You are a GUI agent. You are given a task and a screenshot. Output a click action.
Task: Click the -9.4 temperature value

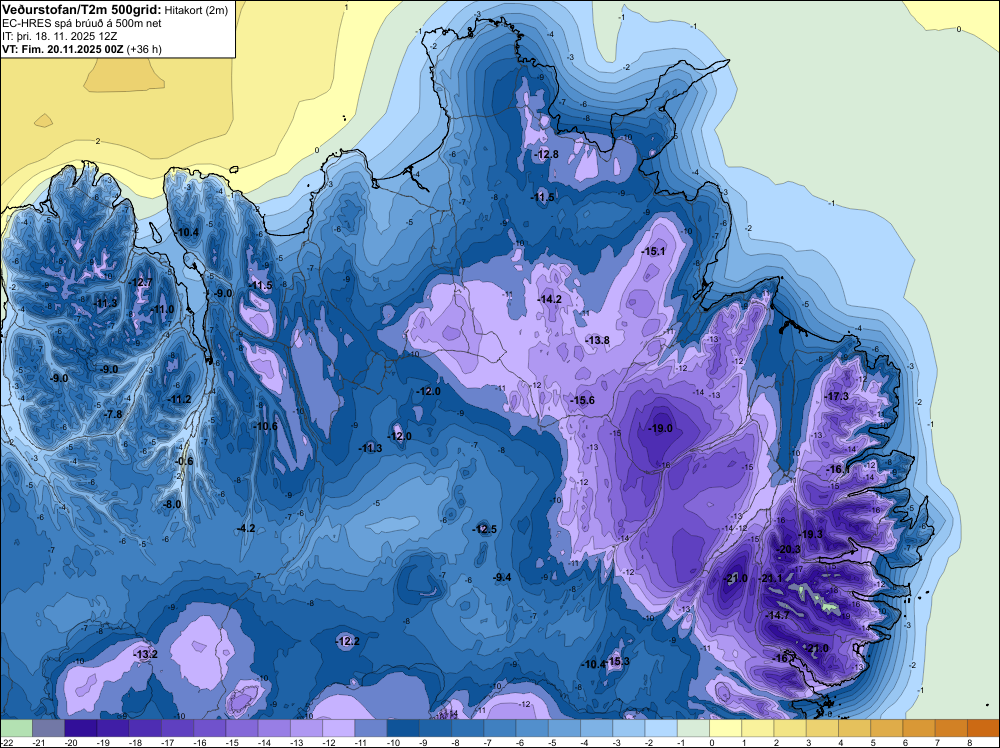point(503,577)
